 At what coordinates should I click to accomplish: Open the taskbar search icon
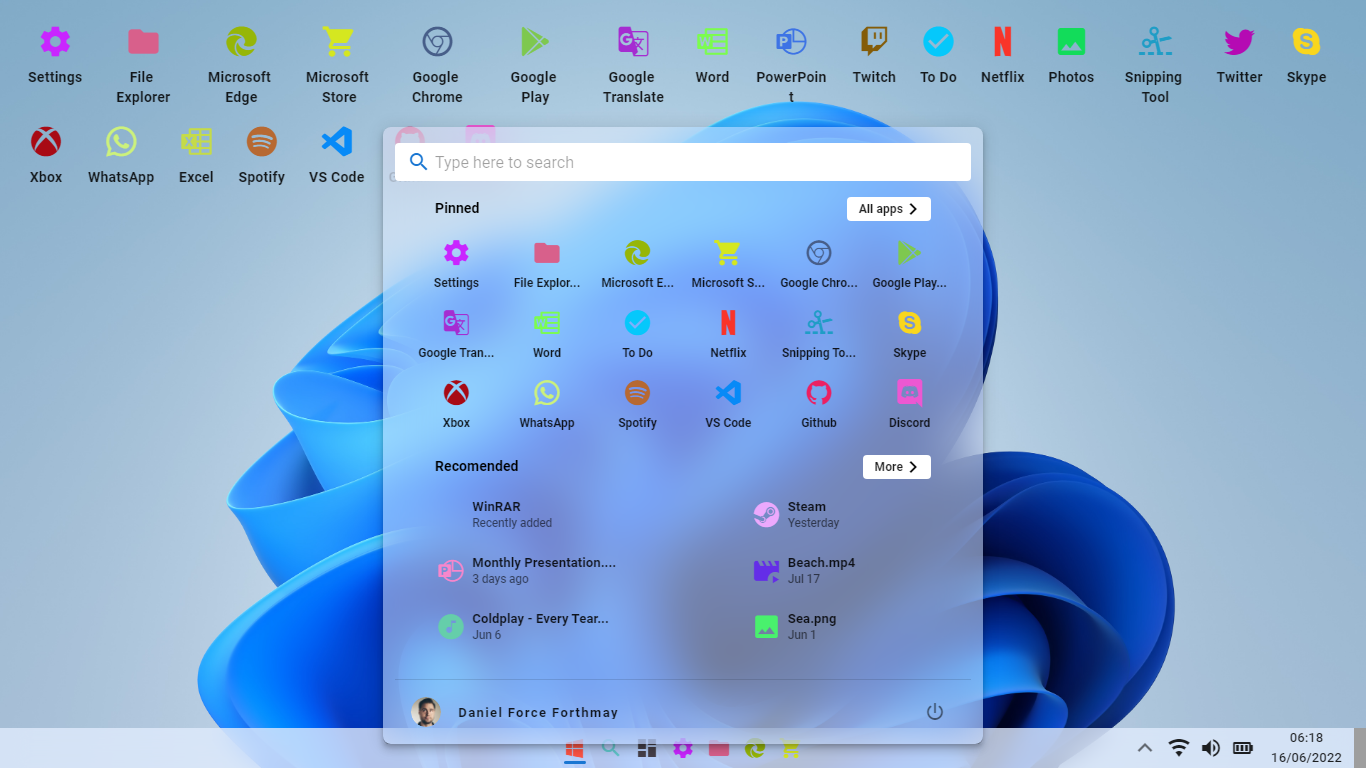coord(610,748)
